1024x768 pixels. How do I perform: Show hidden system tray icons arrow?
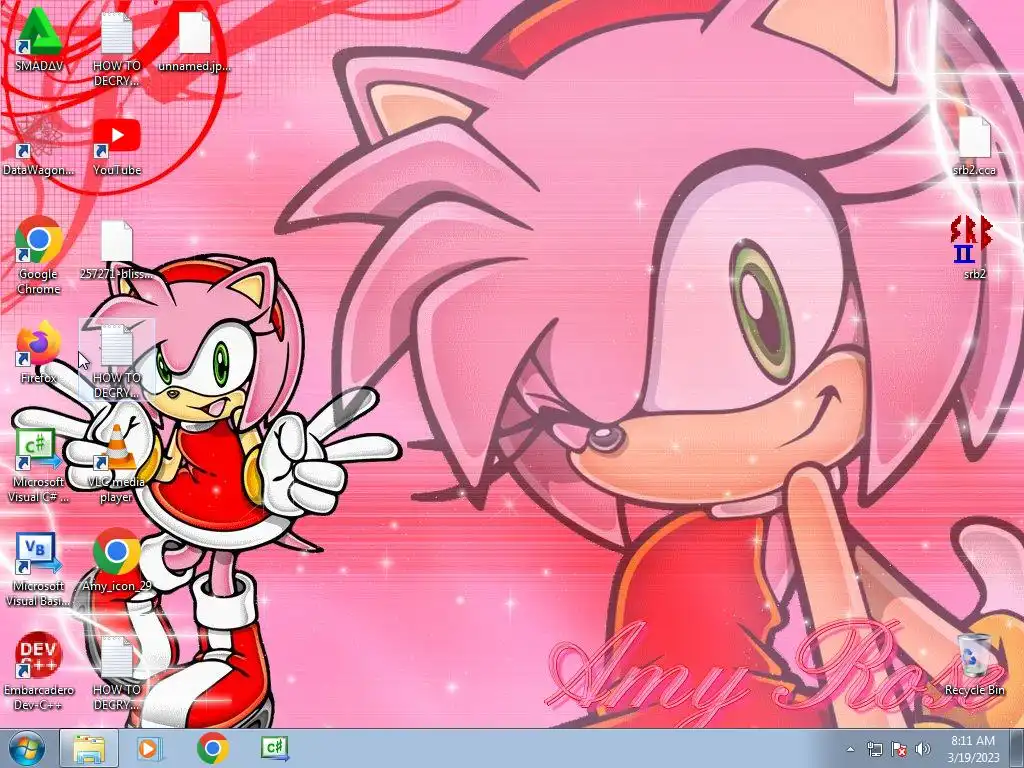(x=850, y=750)
